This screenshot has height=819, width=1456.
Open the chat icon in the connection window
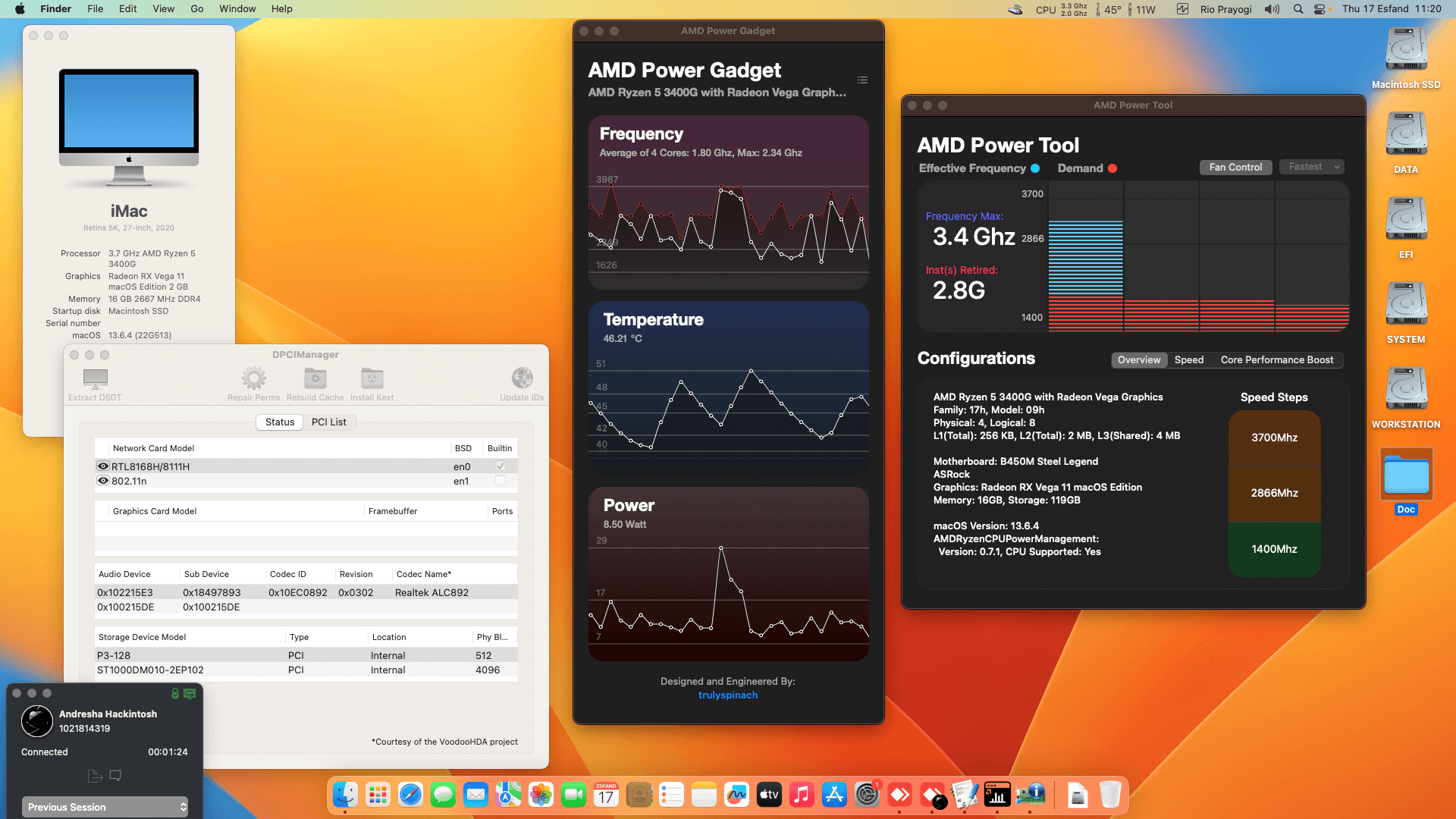(115, 776)
